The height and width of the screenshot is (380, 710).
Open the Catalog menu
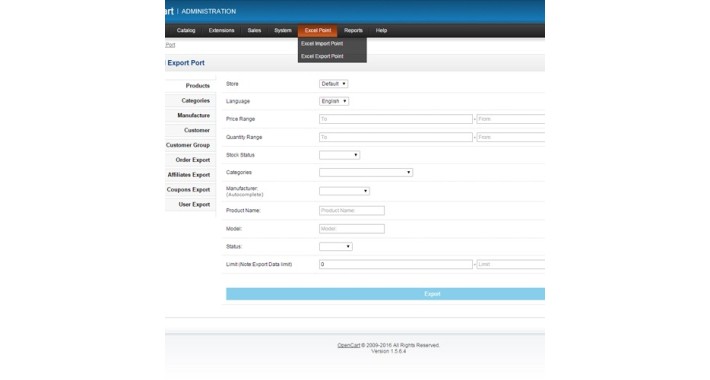point(186,30)
